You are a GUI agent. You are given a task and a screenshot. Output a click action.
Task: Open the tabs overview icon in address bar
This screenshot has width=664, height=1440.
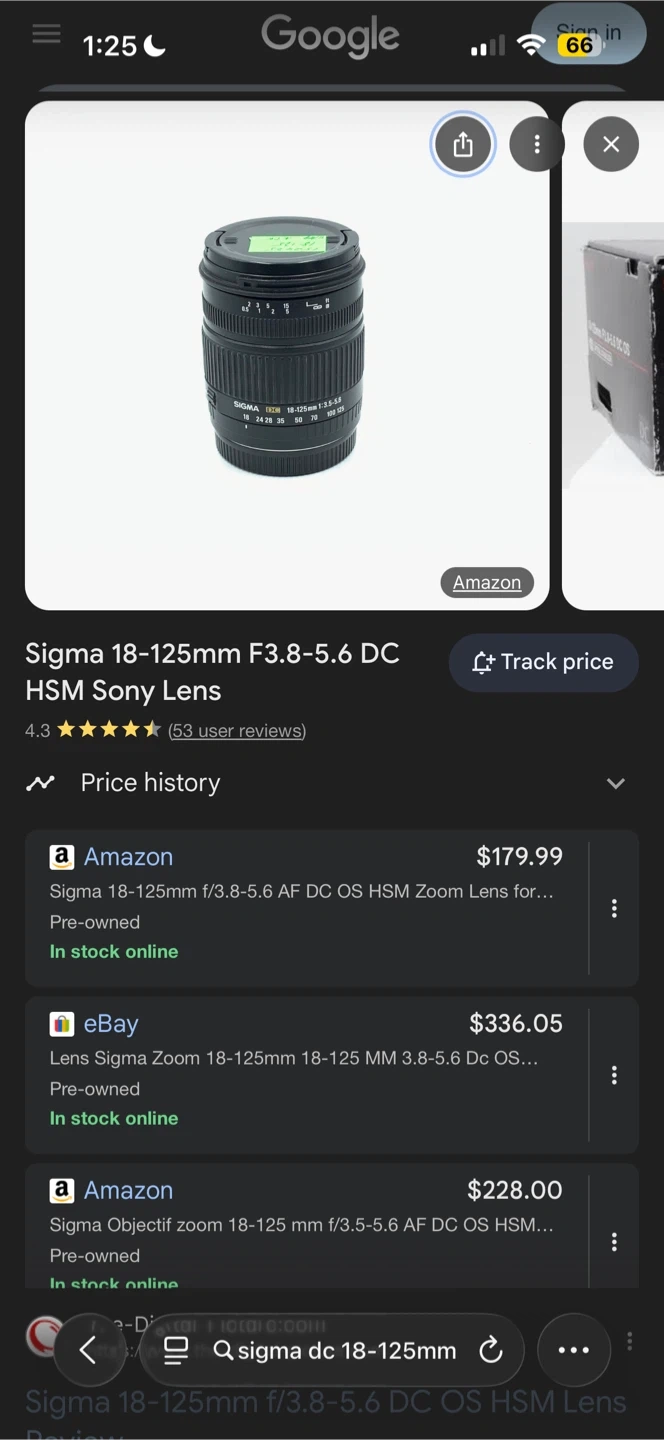(x=176, y=1351)
